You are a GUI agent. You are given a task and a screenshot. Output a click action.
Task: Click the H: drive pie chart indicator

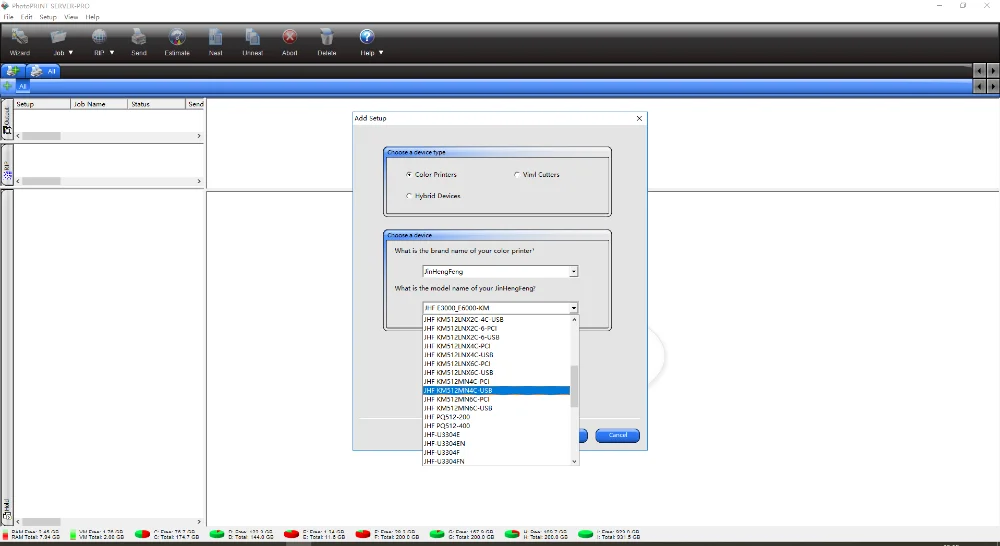pos(511,534)
